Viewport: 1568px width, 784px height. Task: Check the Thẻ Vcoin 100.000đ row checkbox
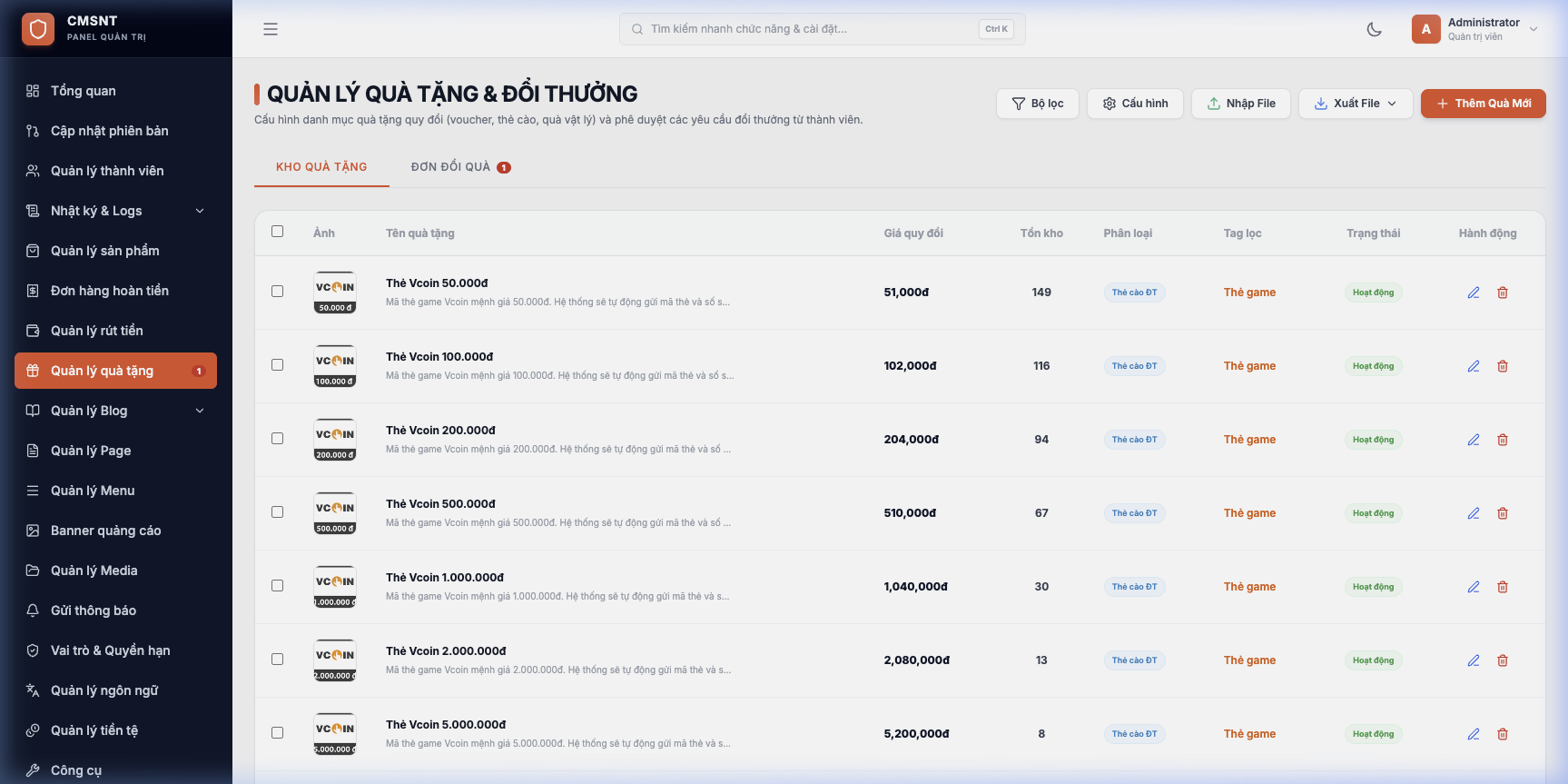point(278,365)
